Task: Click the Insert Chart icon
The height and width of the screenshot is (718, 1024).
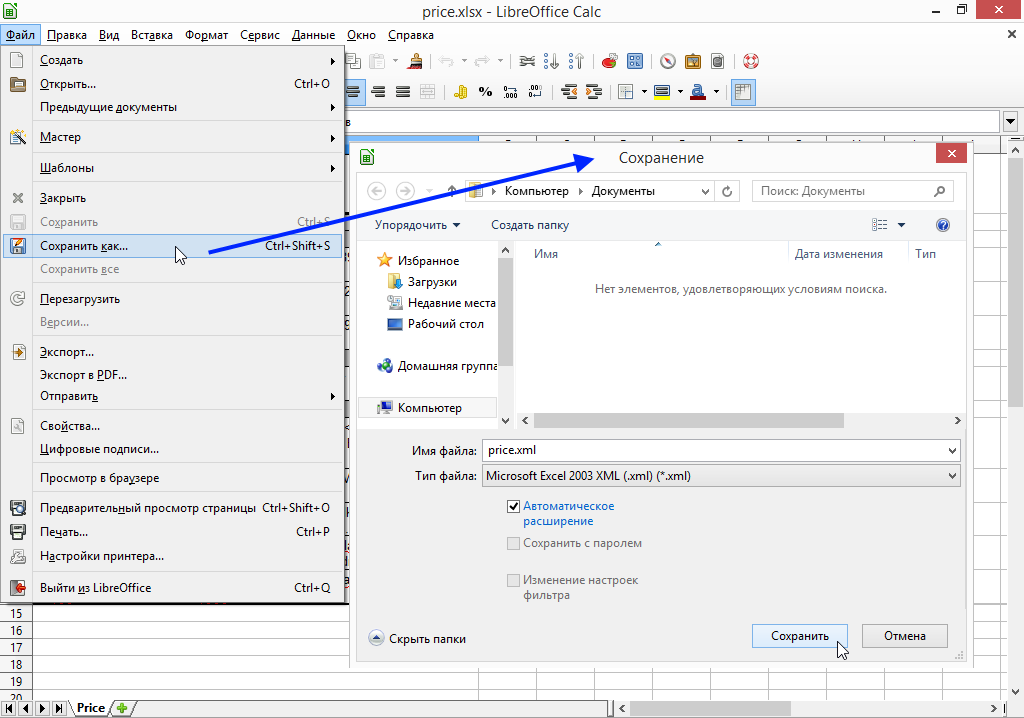Action: coord(609,61)
